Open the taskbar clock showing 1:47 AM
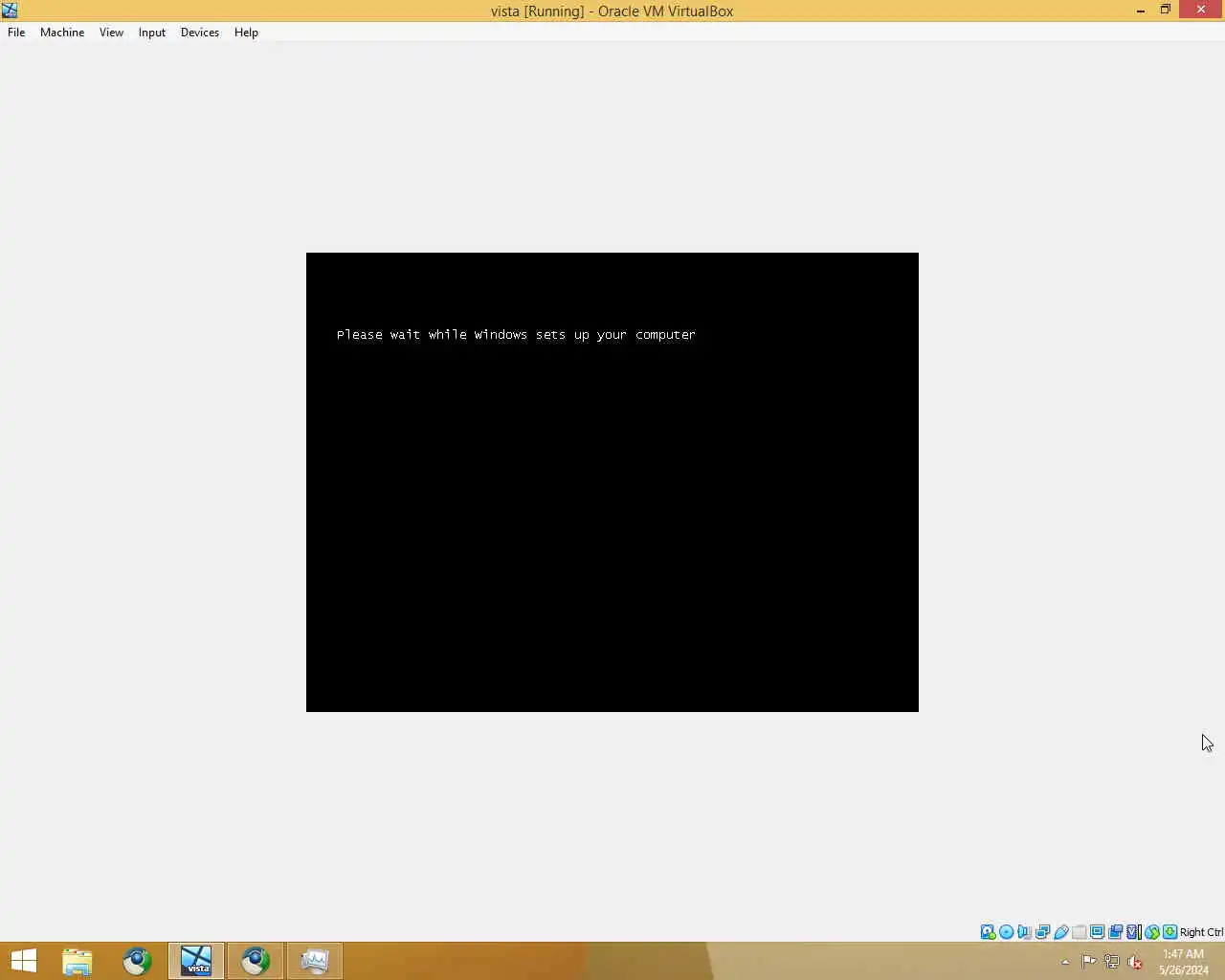The height and width of the screenshot is (980, 1225). 1184,962
